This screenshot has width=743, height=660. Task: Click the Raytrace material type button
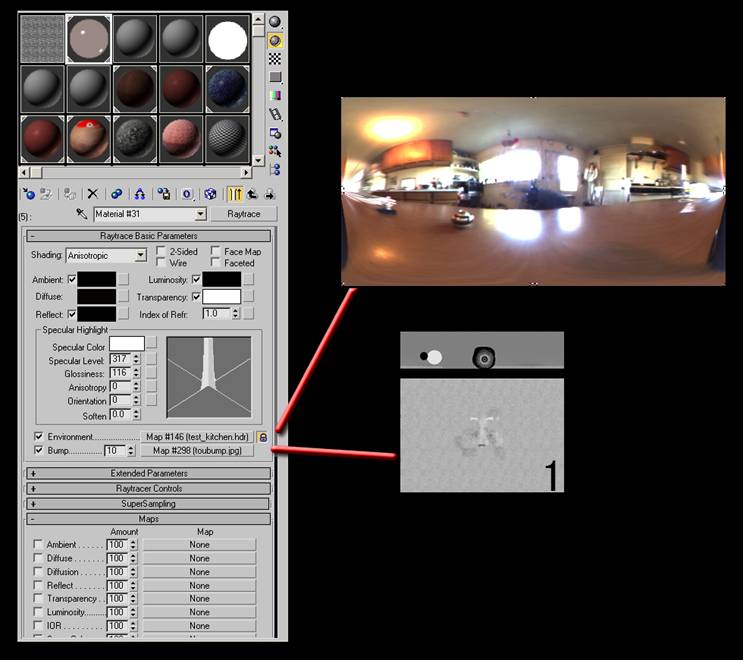[x=243, y=214]
